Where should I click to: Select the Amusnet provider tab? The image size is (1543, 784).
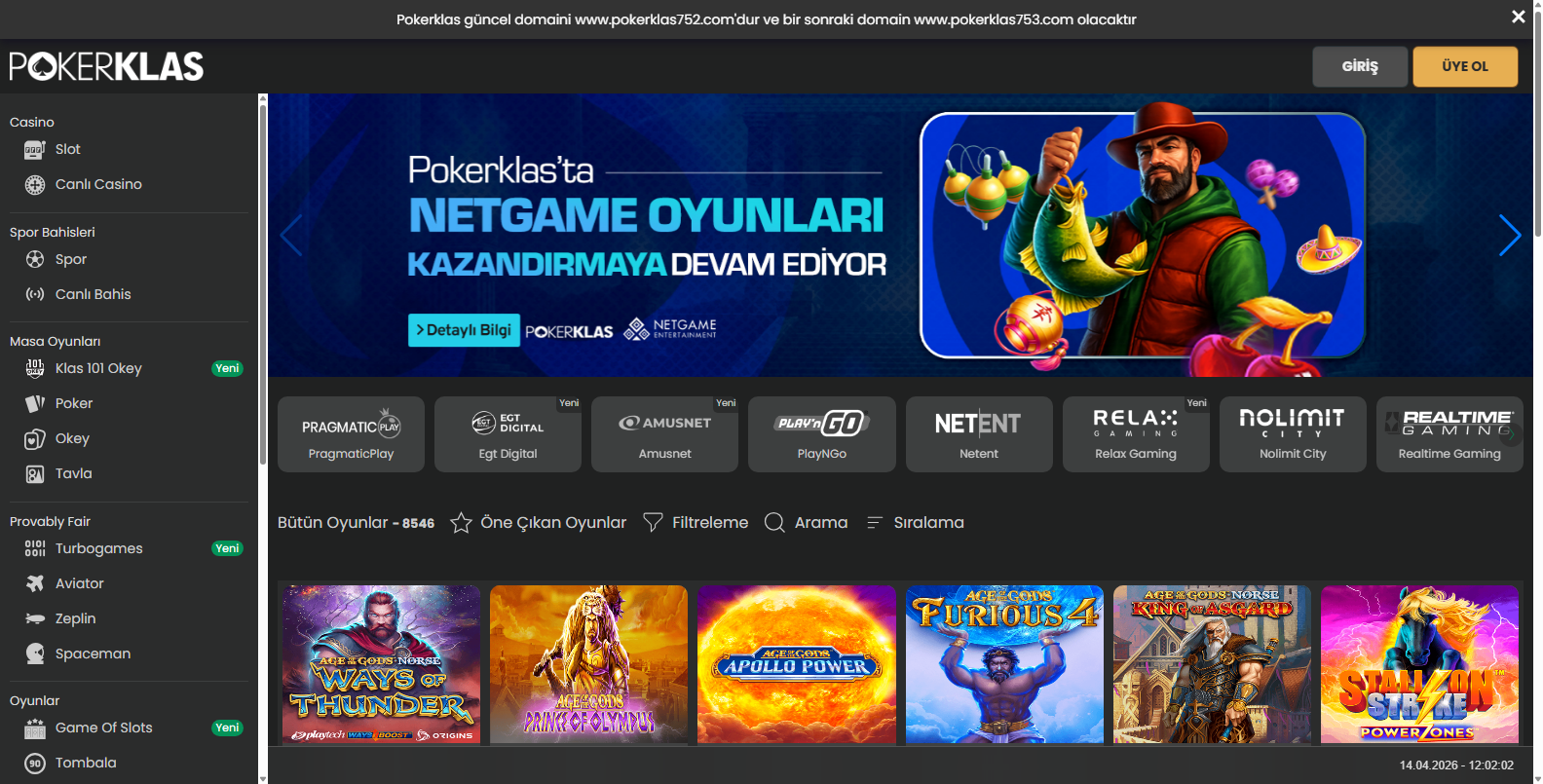[664, 434]
